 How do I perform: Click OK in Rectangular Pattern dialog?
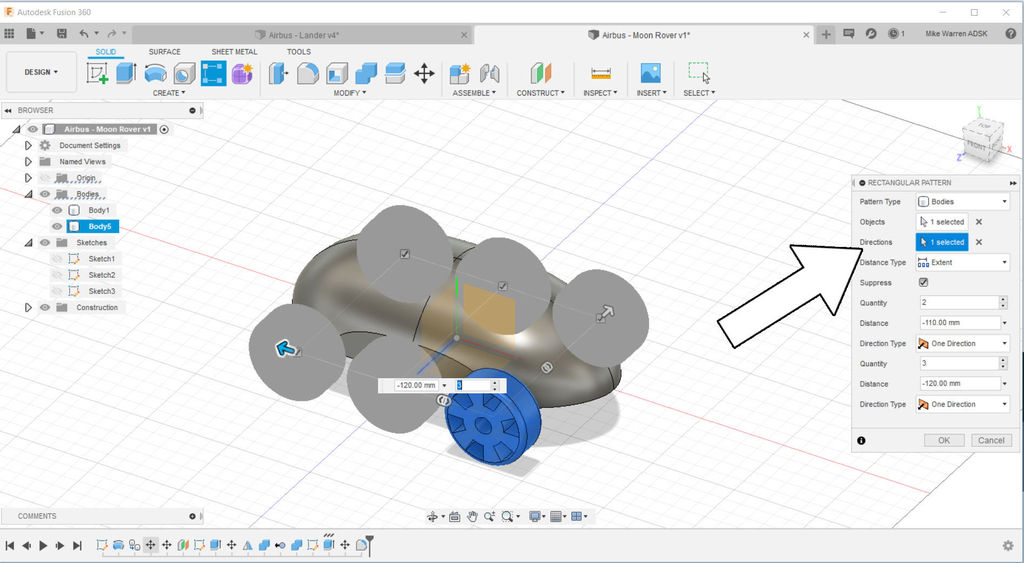coord(944,440)
